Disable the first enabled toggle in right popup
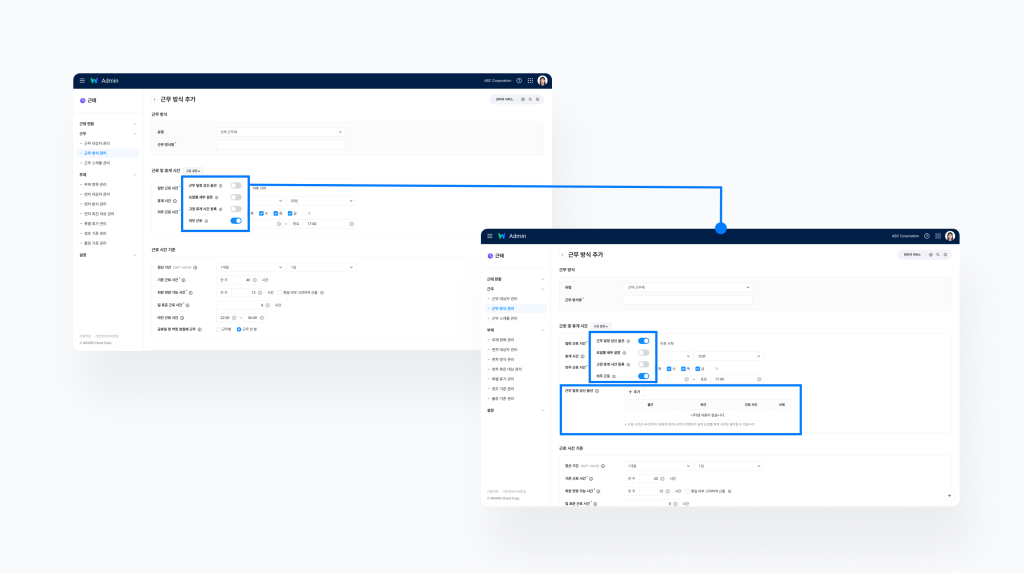The height and width of the screenshot is (573, 1024). pyautogui.click(x=643, y=341)
